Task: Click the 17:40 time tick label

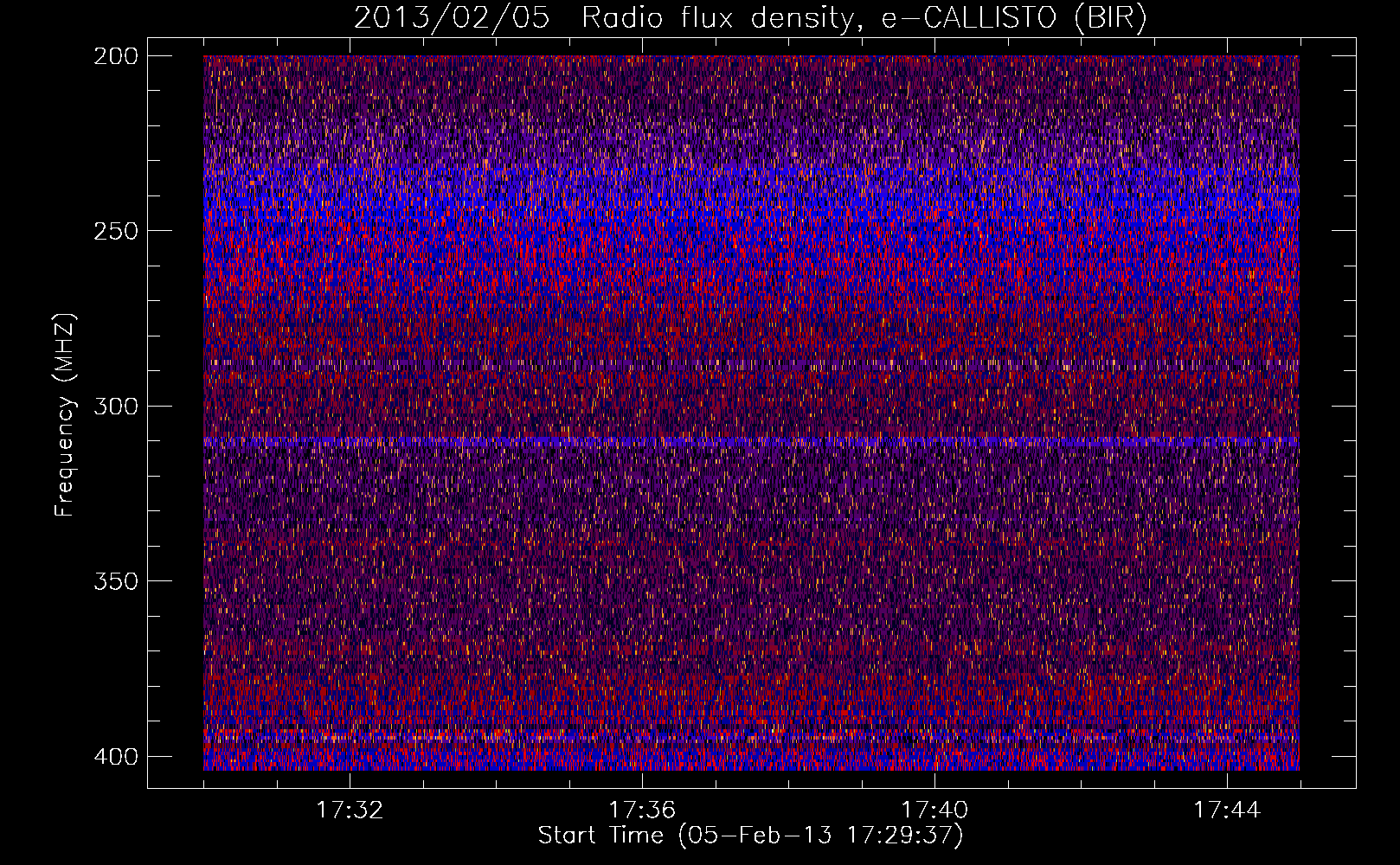Action: (934, 811)
